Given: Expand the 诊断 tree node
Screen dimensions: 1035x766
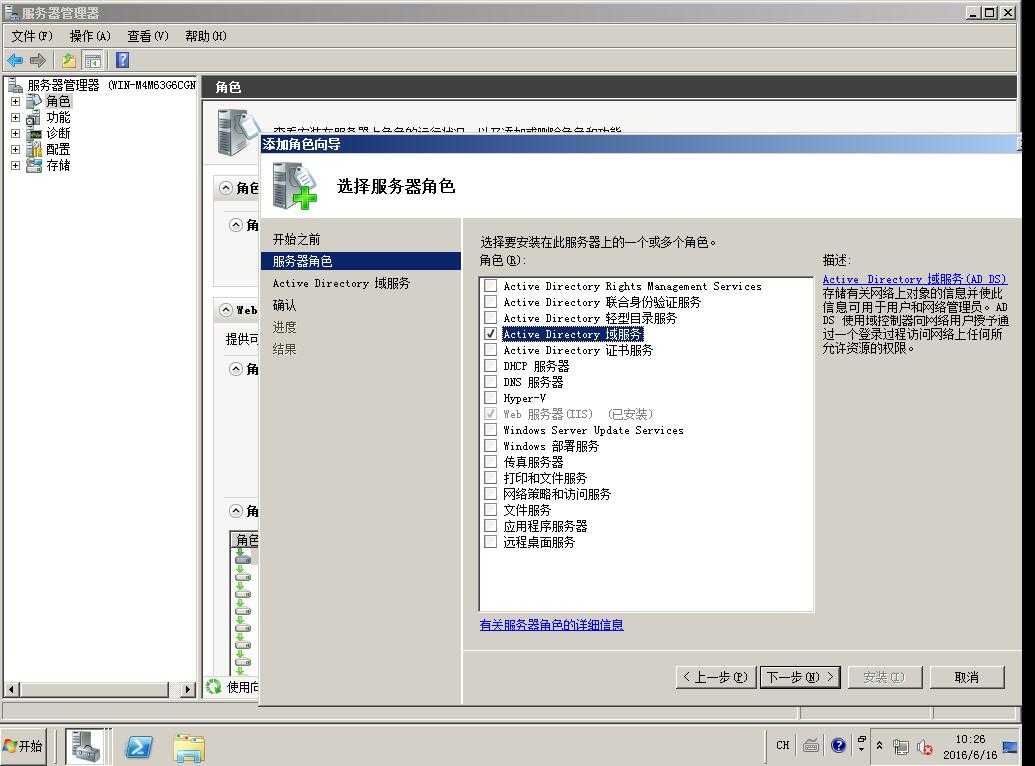Looking at the screenshot, I should (x=15, y=133).
